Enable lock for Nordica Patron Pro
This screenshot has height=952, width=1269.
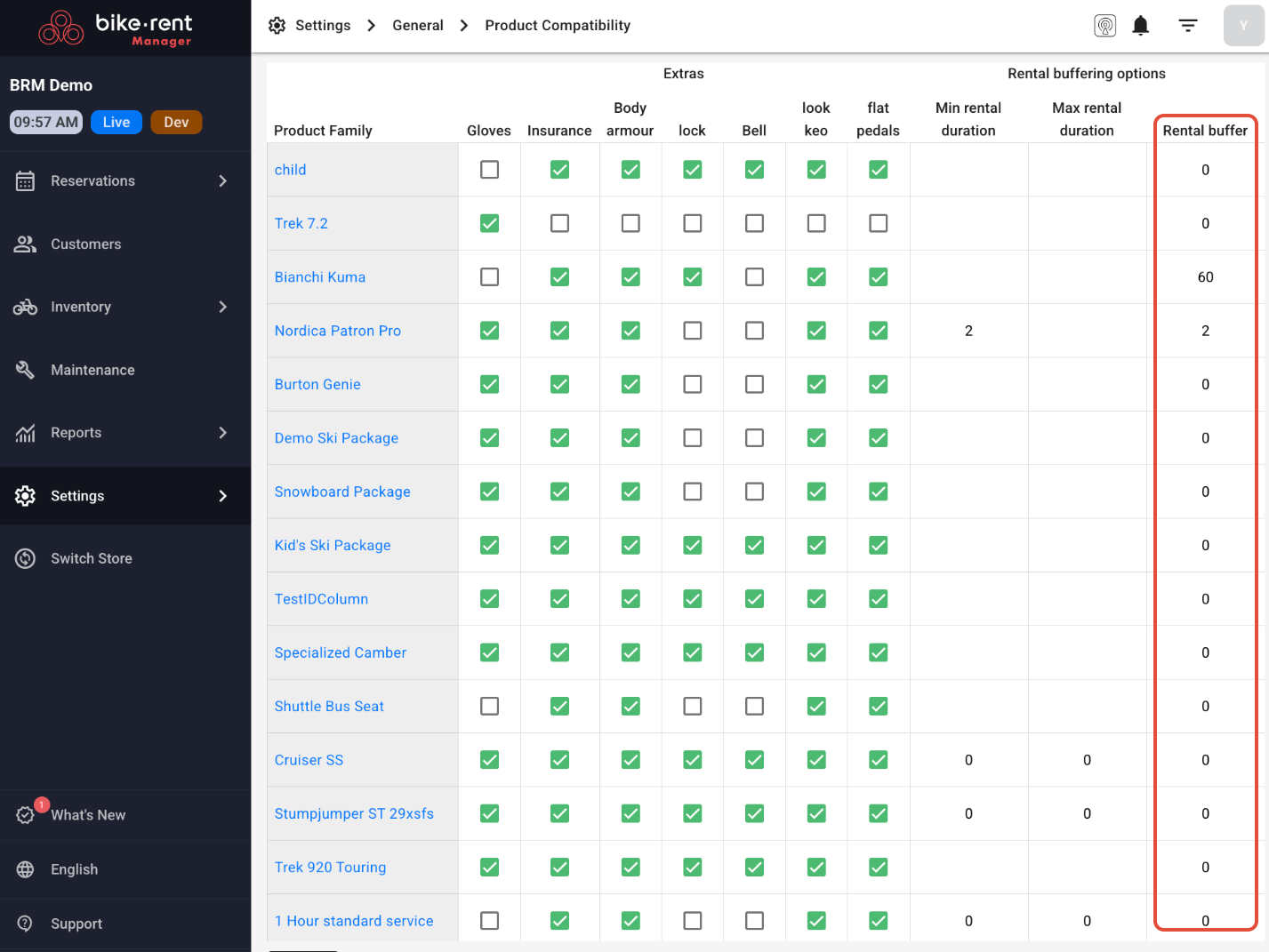(693, 331)
